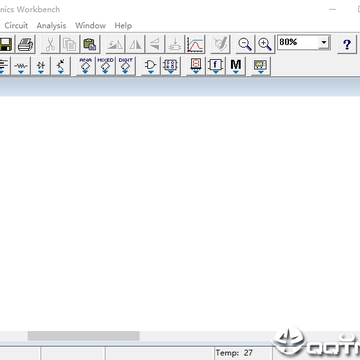This screenshot has height=360, width=360.
Task: Click the Component Properties icon
Action: click(x=220, y=44)
